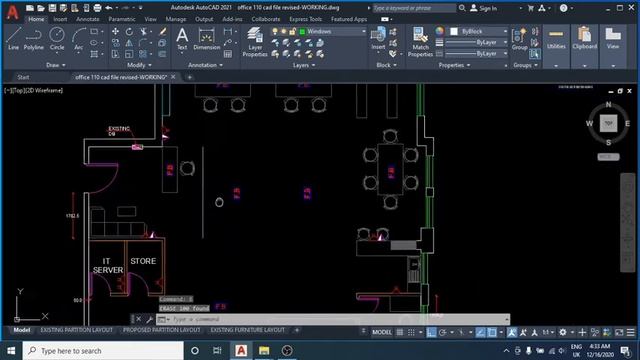Toggle polar tracking
Screen dimensions: 640x360
click(x=443, y=333)
